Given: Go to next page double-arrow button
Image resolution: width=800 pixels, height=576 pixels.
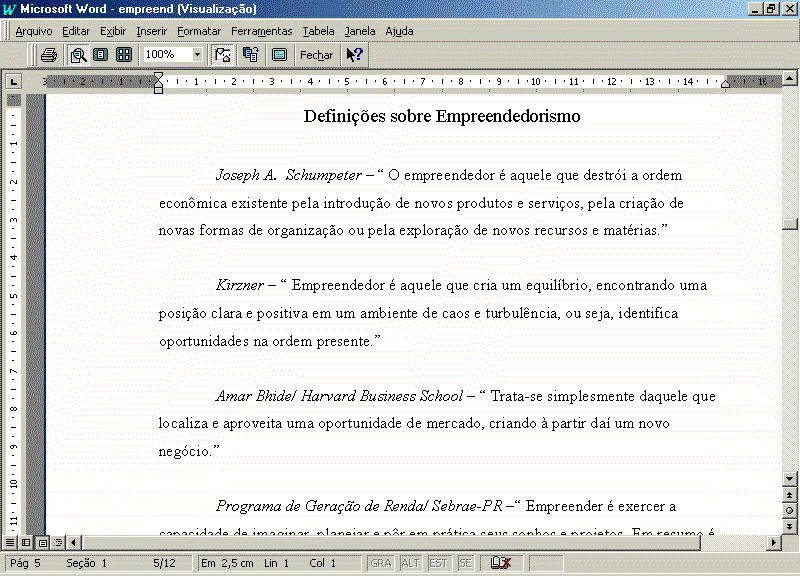Looking at the screenshot, I should pyautogui.click(x=789, y=527).
